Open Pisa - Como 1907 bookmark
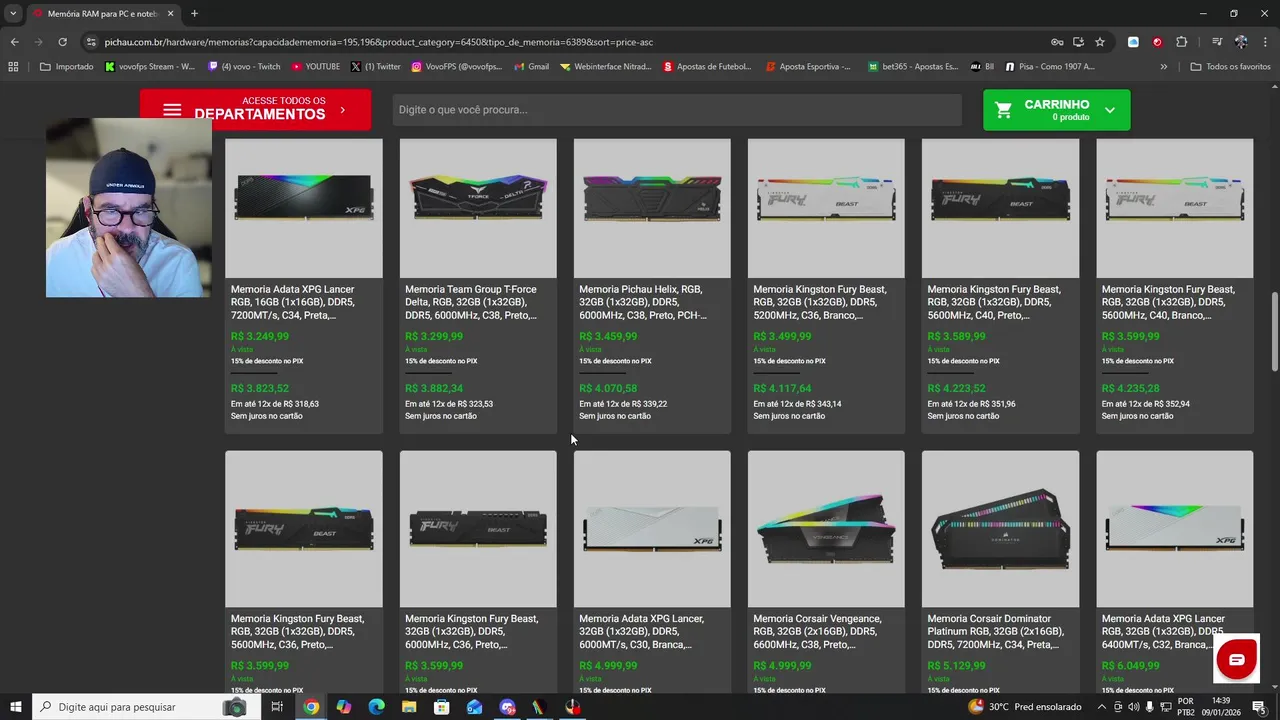Viewport: 1280px width, 720px height. pos(1049,67)
